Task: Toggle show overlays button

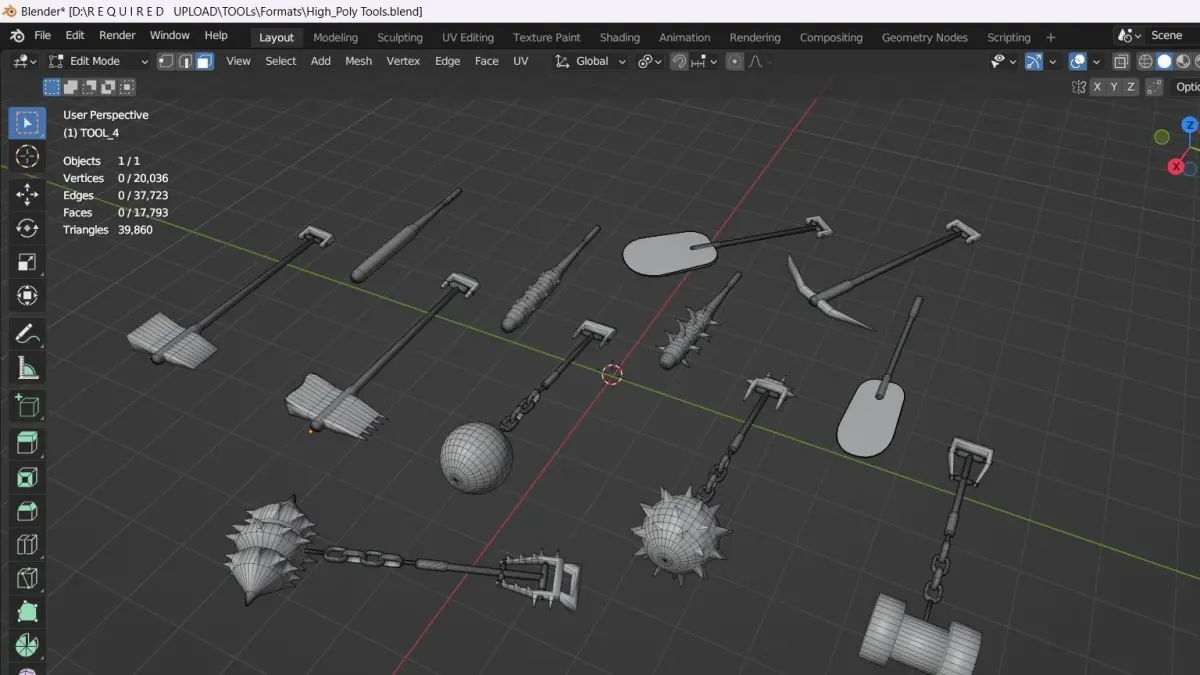Action: pyautogui.click(x=1077, y=61)
